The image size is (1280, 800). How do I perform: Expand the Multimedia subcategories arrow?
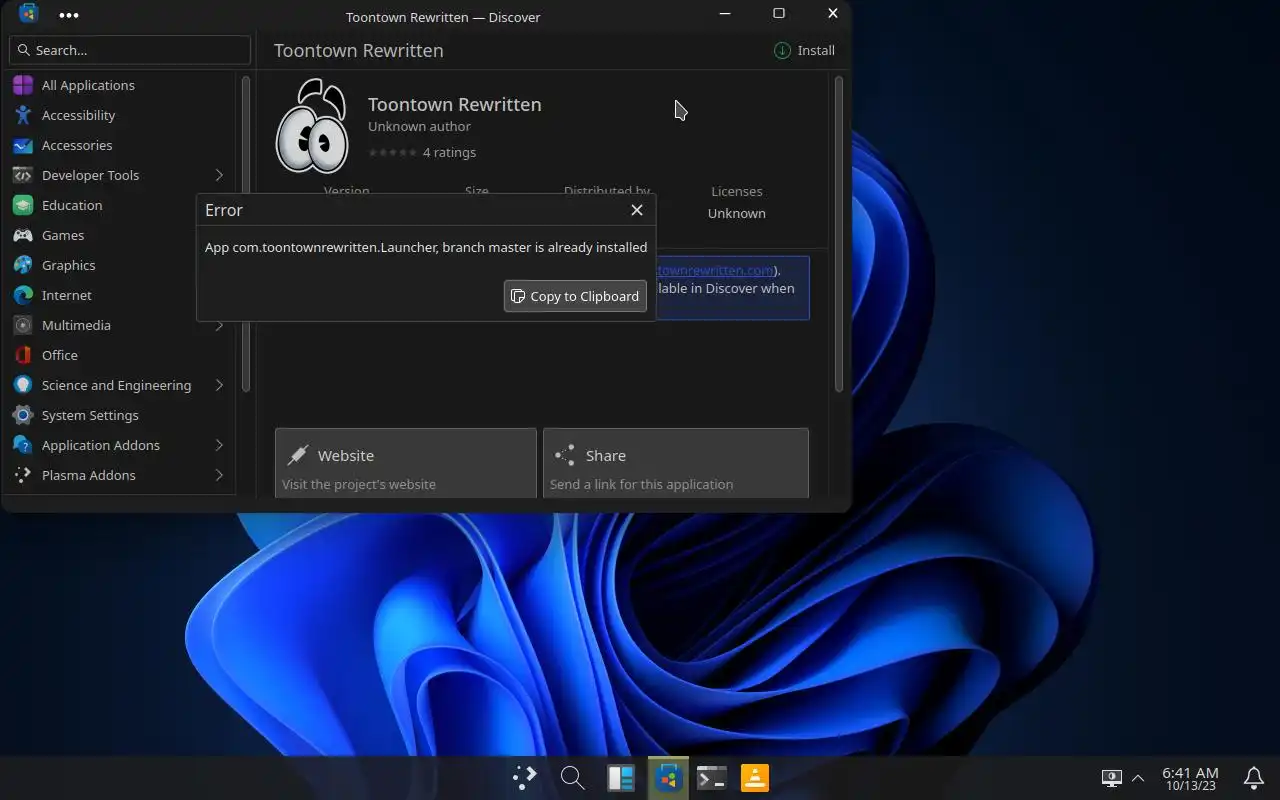(x=219, y=325)
